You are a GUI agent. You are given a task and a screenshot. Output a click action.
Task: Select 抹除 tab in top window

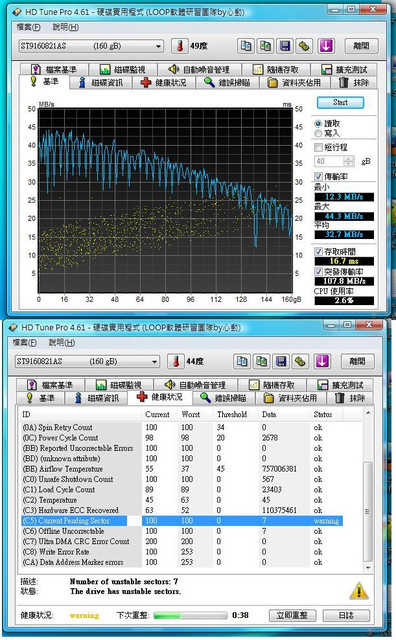pyautogui.click(x=354, y=83)
